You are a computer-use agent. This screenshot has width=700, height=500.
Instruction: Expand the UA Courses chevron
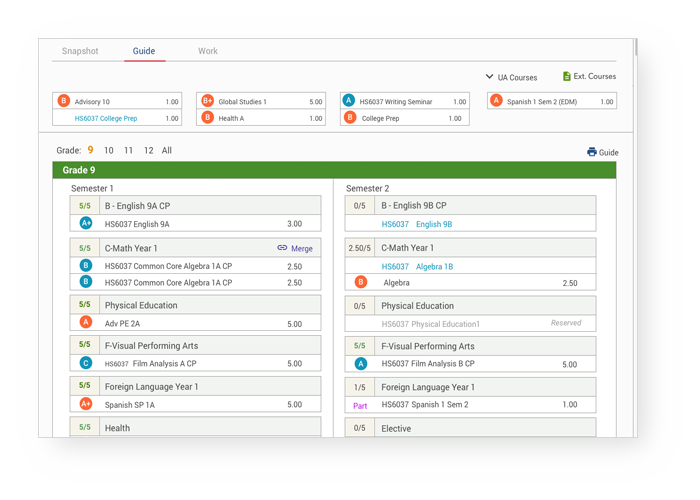(x=490, y=77)
